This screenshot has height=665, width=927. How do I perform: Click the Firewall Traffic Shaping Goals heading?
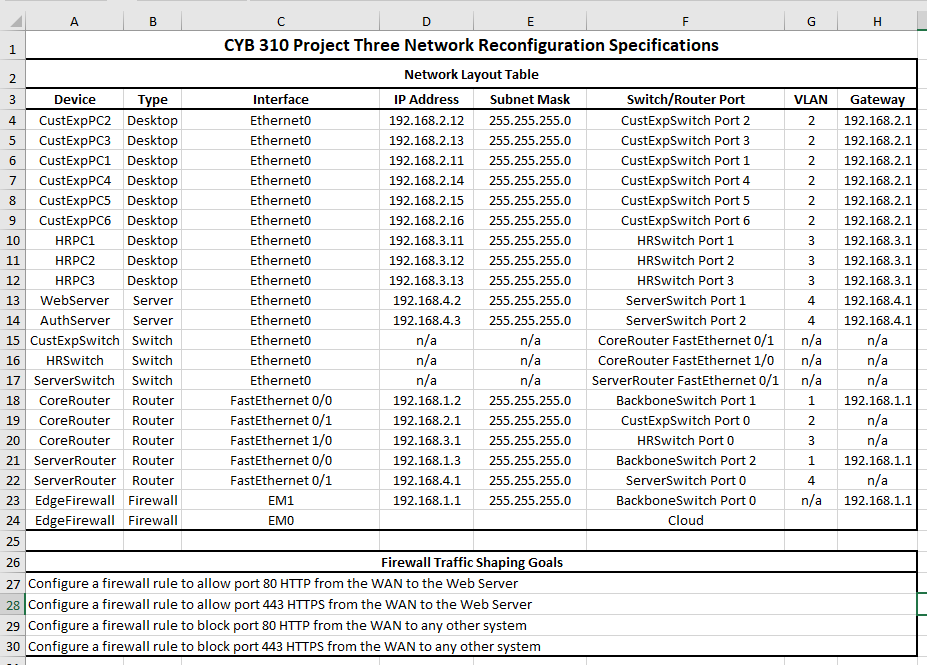point(471,562)
